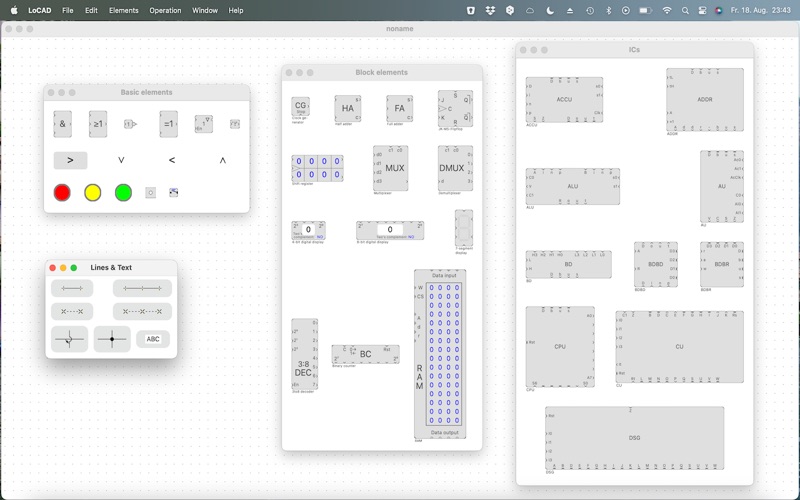This screenshot has width=800, height=500.
Task: Open the Window menu
Action: click(x=205, y=10)
